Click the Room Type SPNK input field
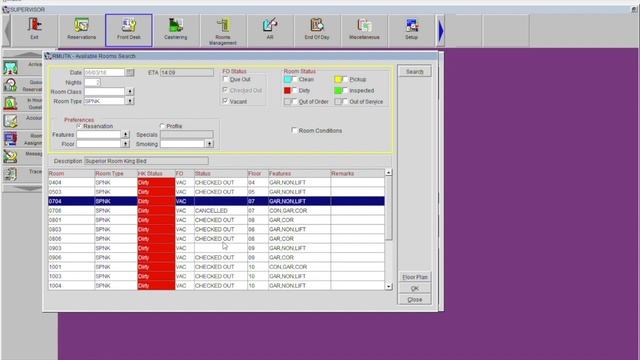The height and width of the screenshot is (360, 640). click(x=104, y=101)
